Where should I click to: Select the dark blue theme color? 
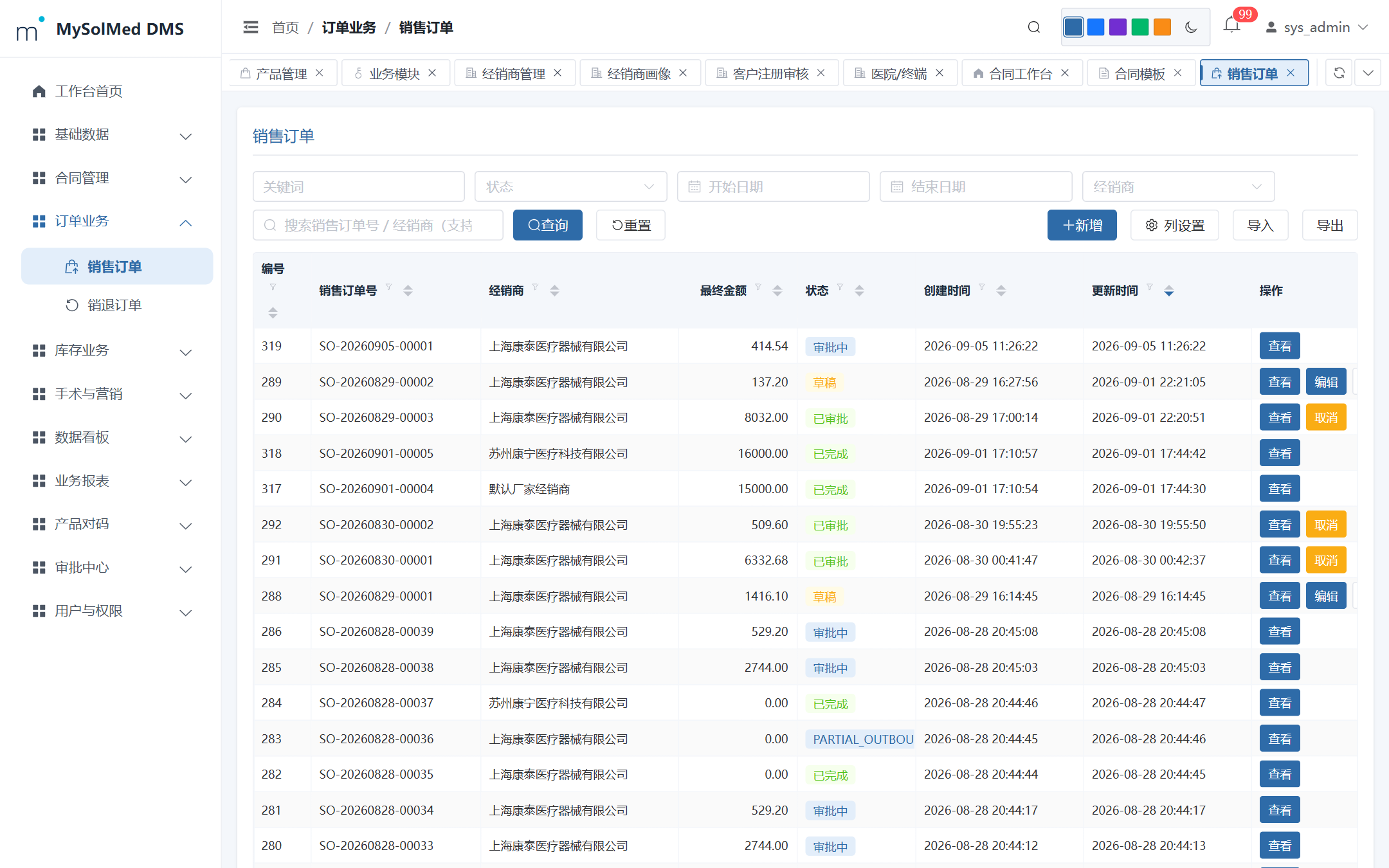click(1073, 27)
